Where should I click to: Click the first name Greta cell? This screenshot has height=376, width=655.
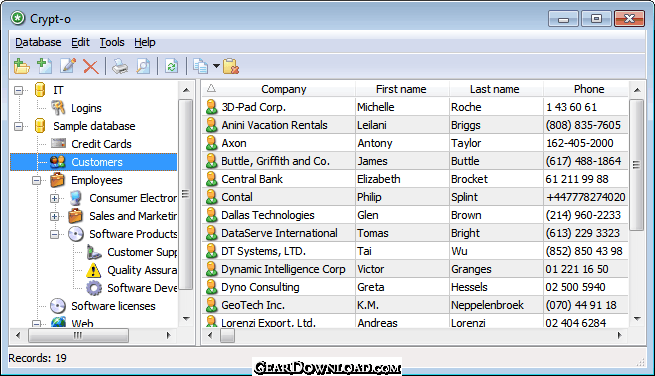click(371, 287)
